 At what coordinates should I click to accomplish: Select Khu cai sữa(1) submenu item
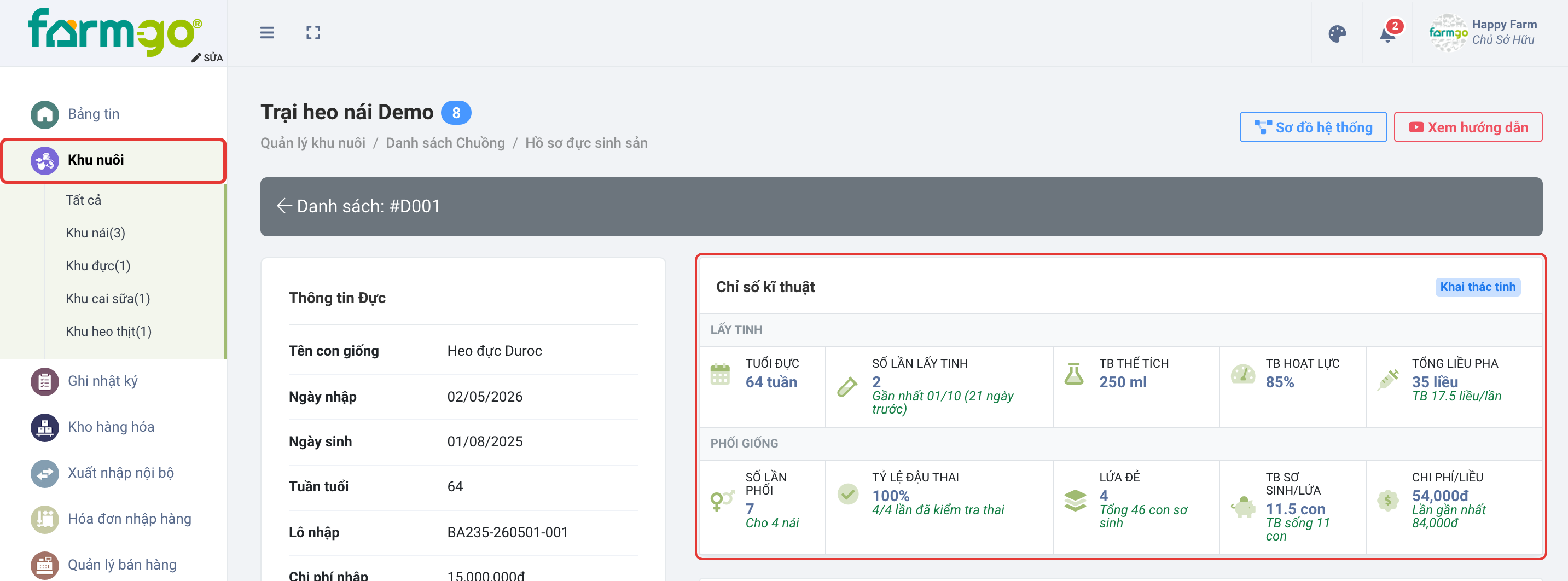(x=108, y=299)
